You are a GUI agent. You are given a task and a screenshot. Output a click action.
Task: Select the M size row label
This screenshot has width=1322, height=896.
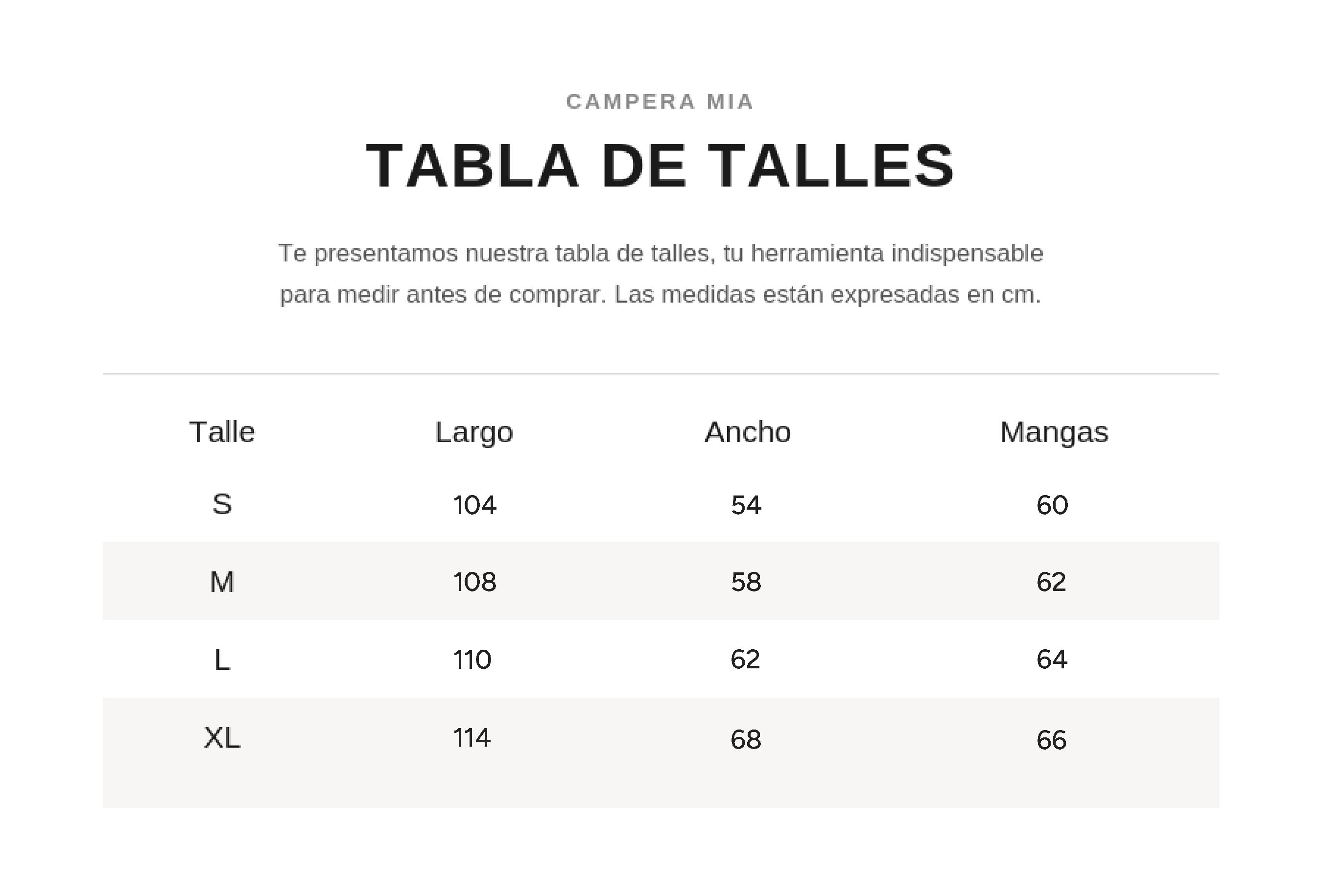pyautogui.click(x=222, y=582)
